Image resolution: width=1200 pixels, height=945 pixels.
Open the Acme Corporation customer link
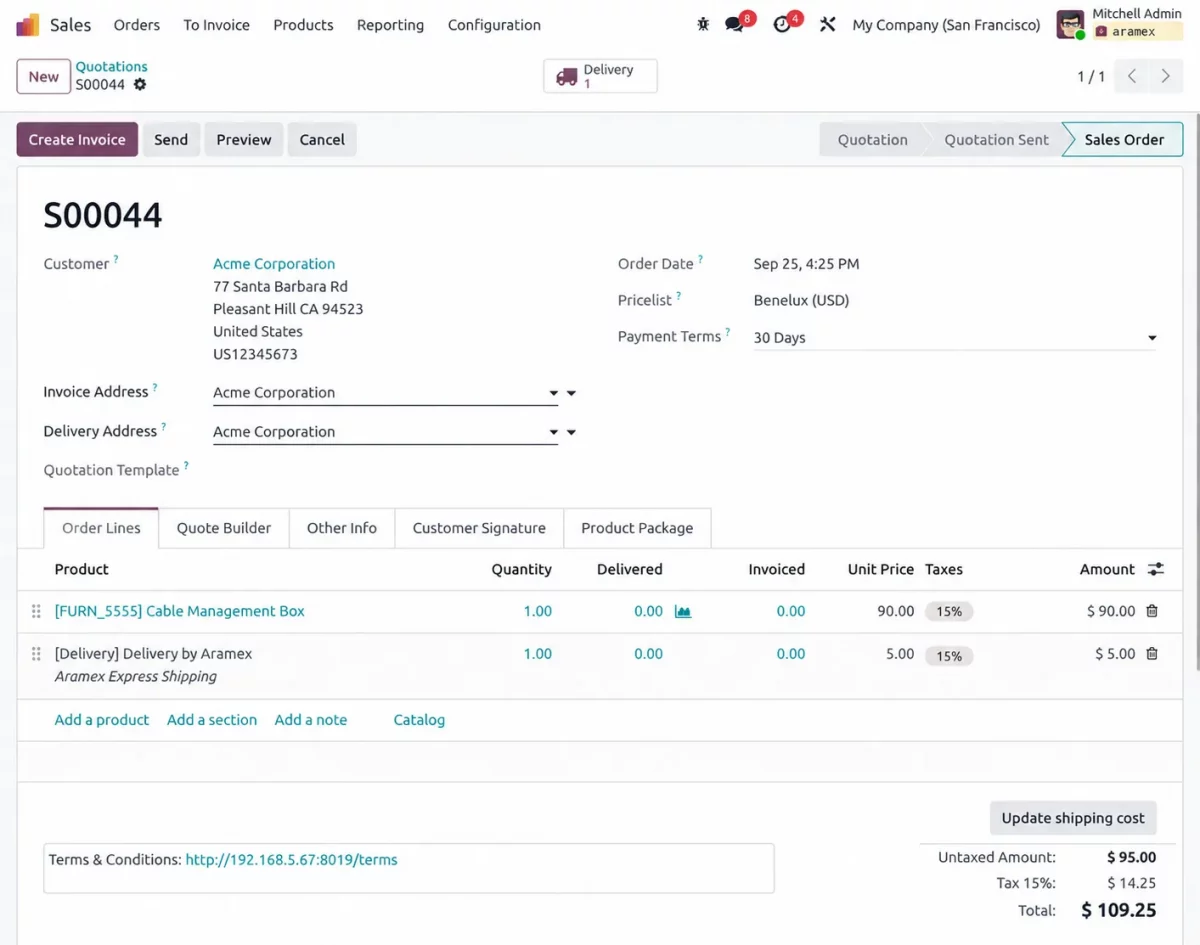tap(274, 264)
